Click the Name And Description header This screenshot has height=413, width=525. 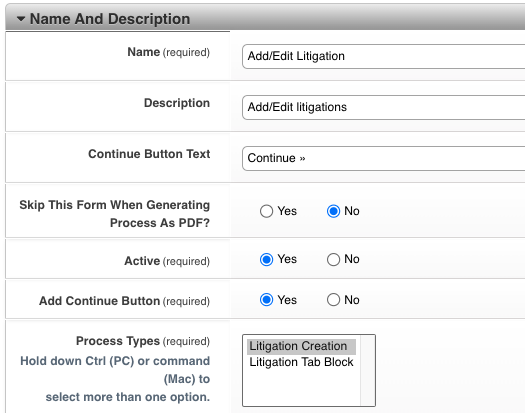110,19
